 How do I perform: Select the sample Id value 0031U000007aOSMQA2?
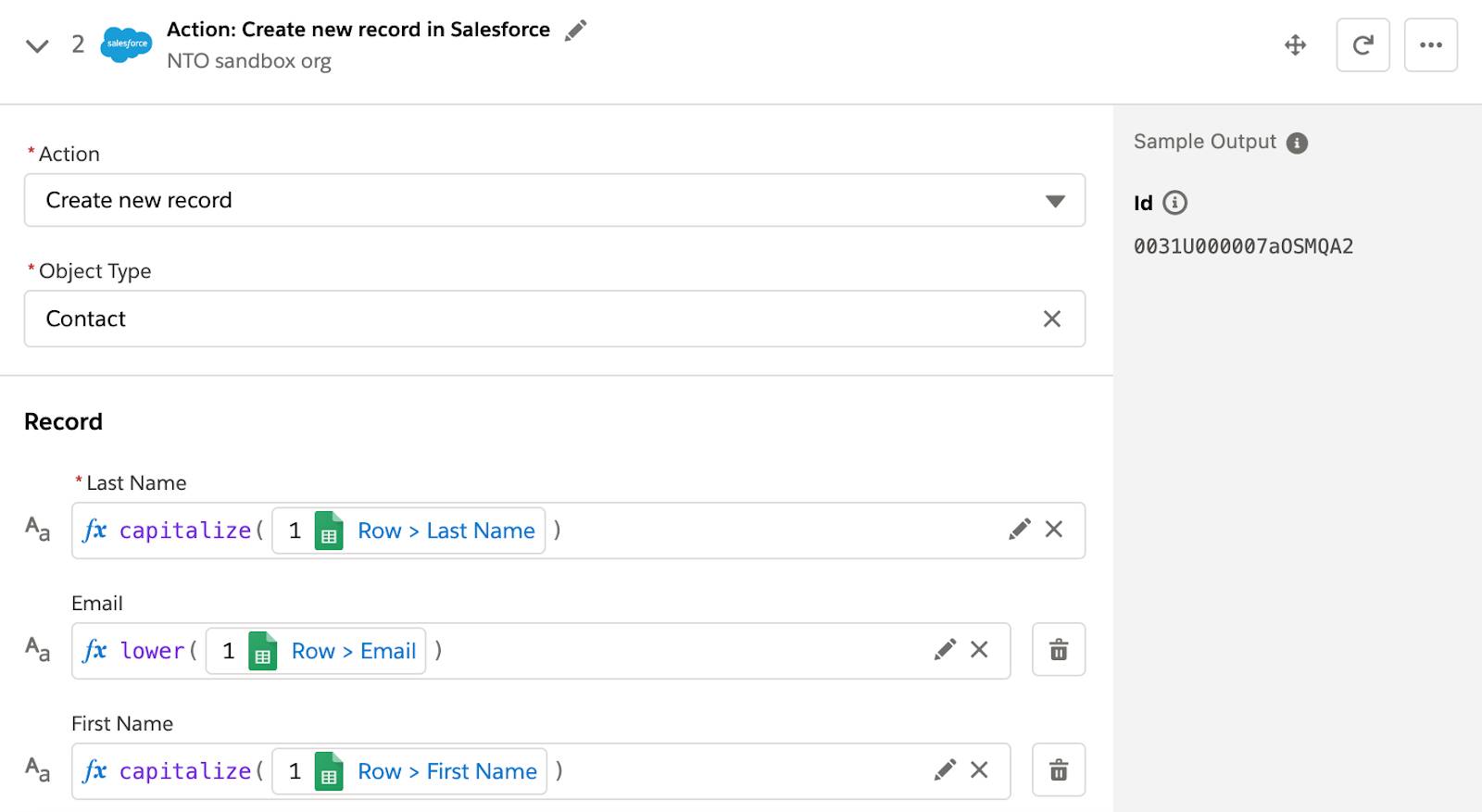coord(1243,246)
